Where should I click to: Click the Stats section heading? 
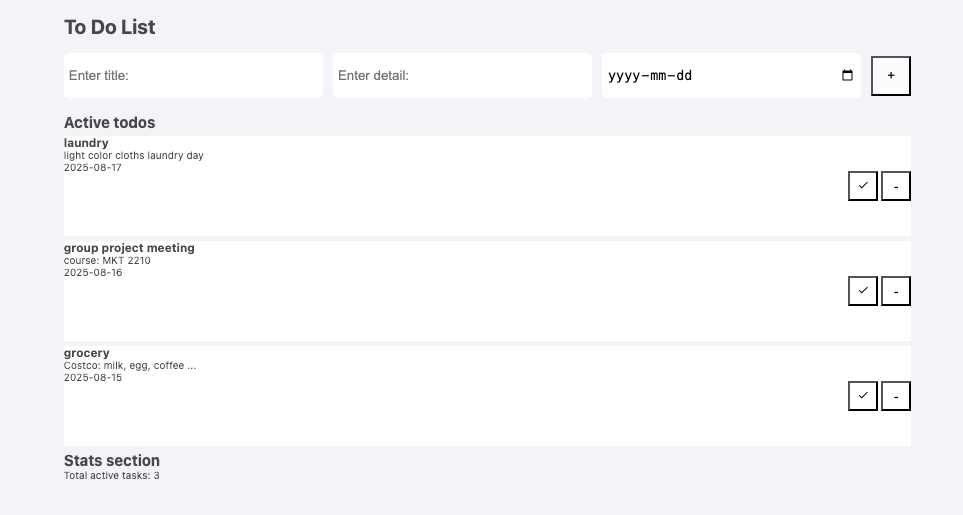(x=112, y=461)
